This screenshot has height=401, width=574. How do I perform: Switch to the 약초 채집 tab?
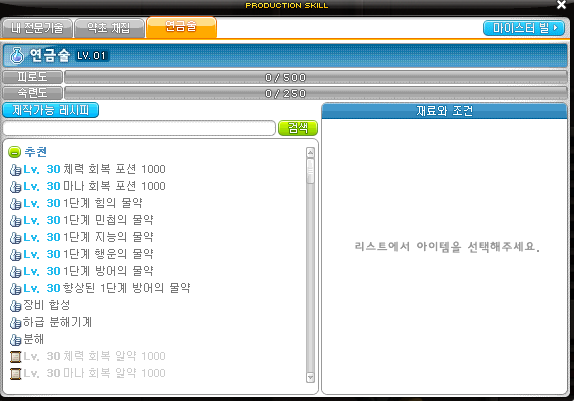coord(109,28)
